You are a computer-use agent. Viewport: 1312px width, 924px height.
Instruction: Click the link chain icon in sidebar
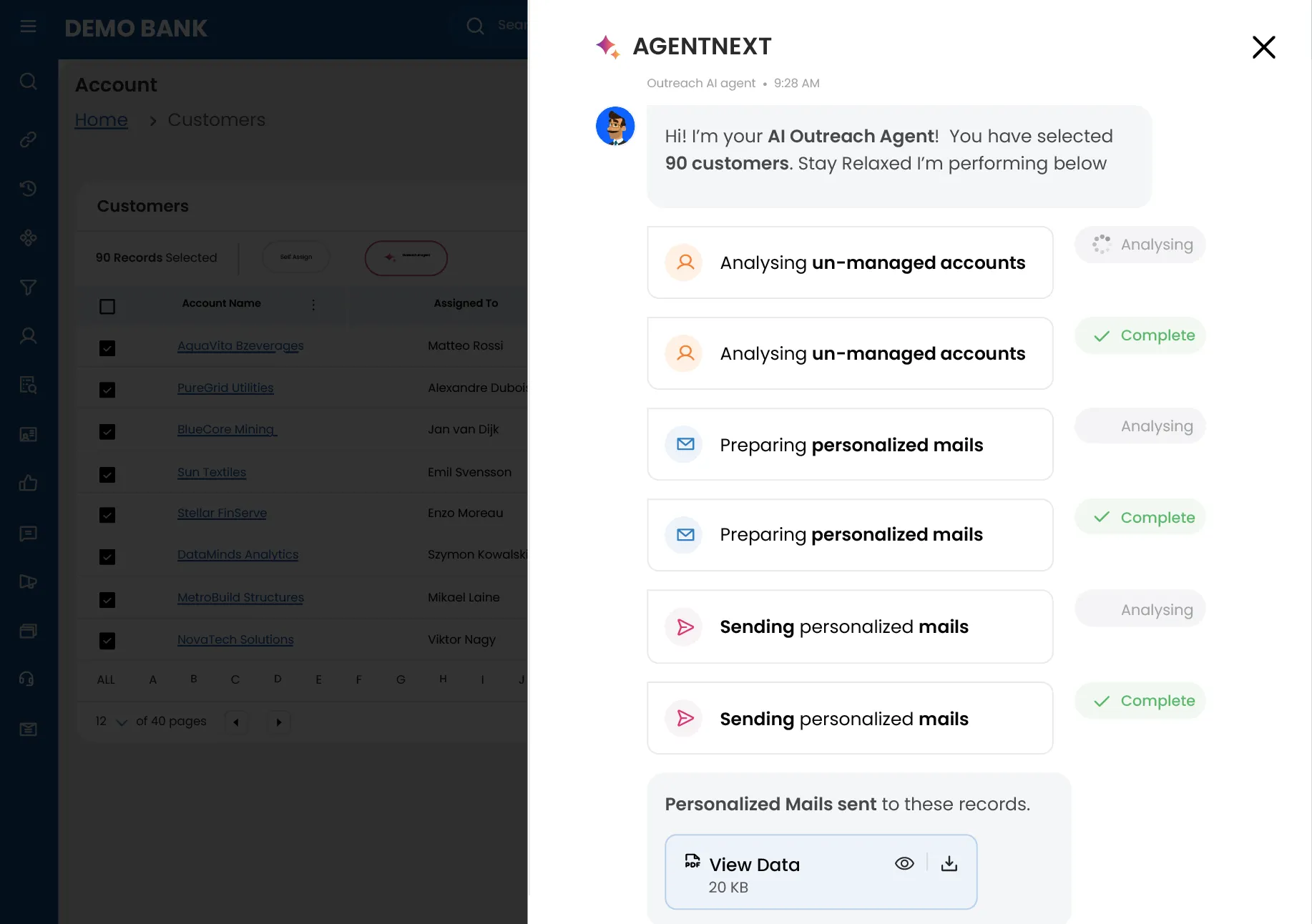pyautogui.click(x=28, y=139)
